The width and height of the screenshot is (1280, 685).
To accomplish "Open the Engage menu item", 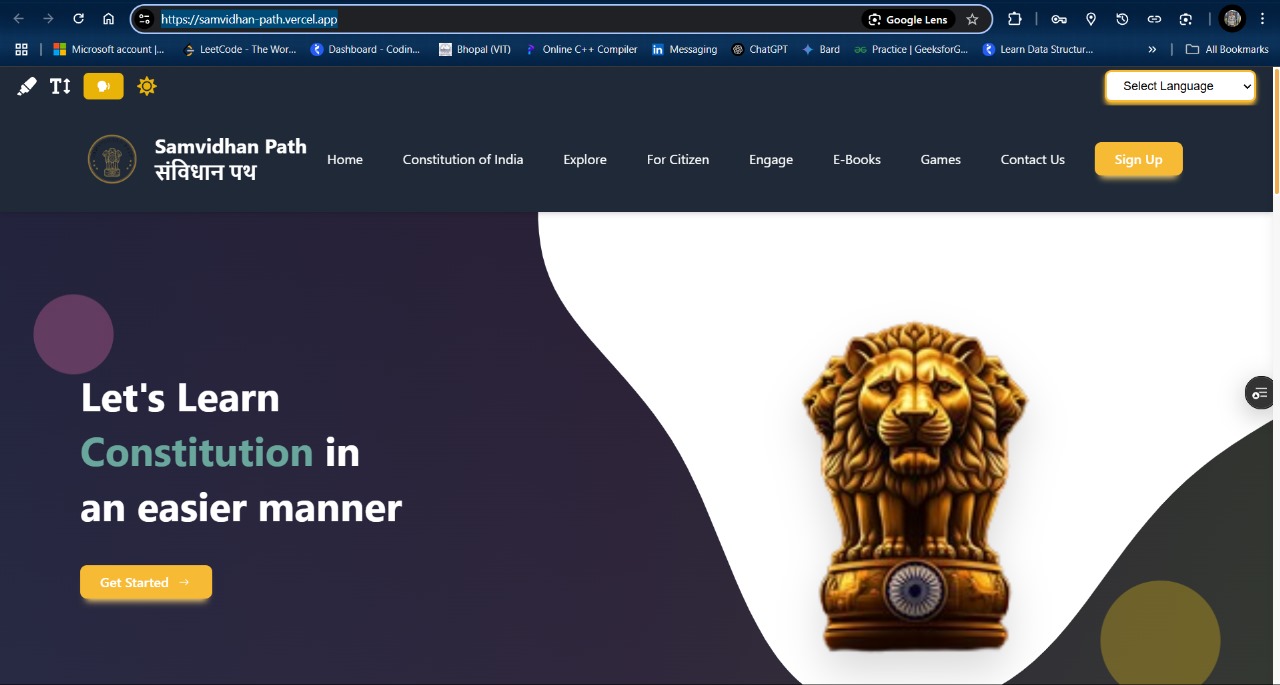I will click(771, 159).
